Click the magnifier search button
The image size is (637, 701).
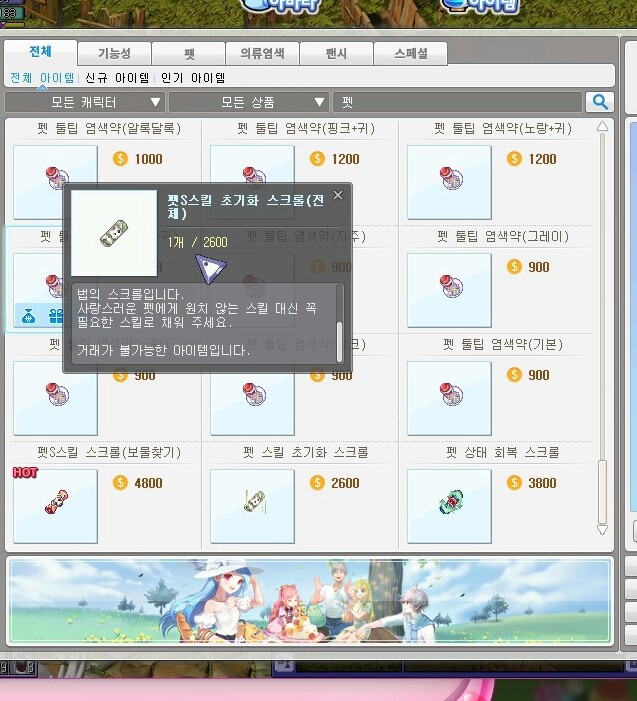599,102
